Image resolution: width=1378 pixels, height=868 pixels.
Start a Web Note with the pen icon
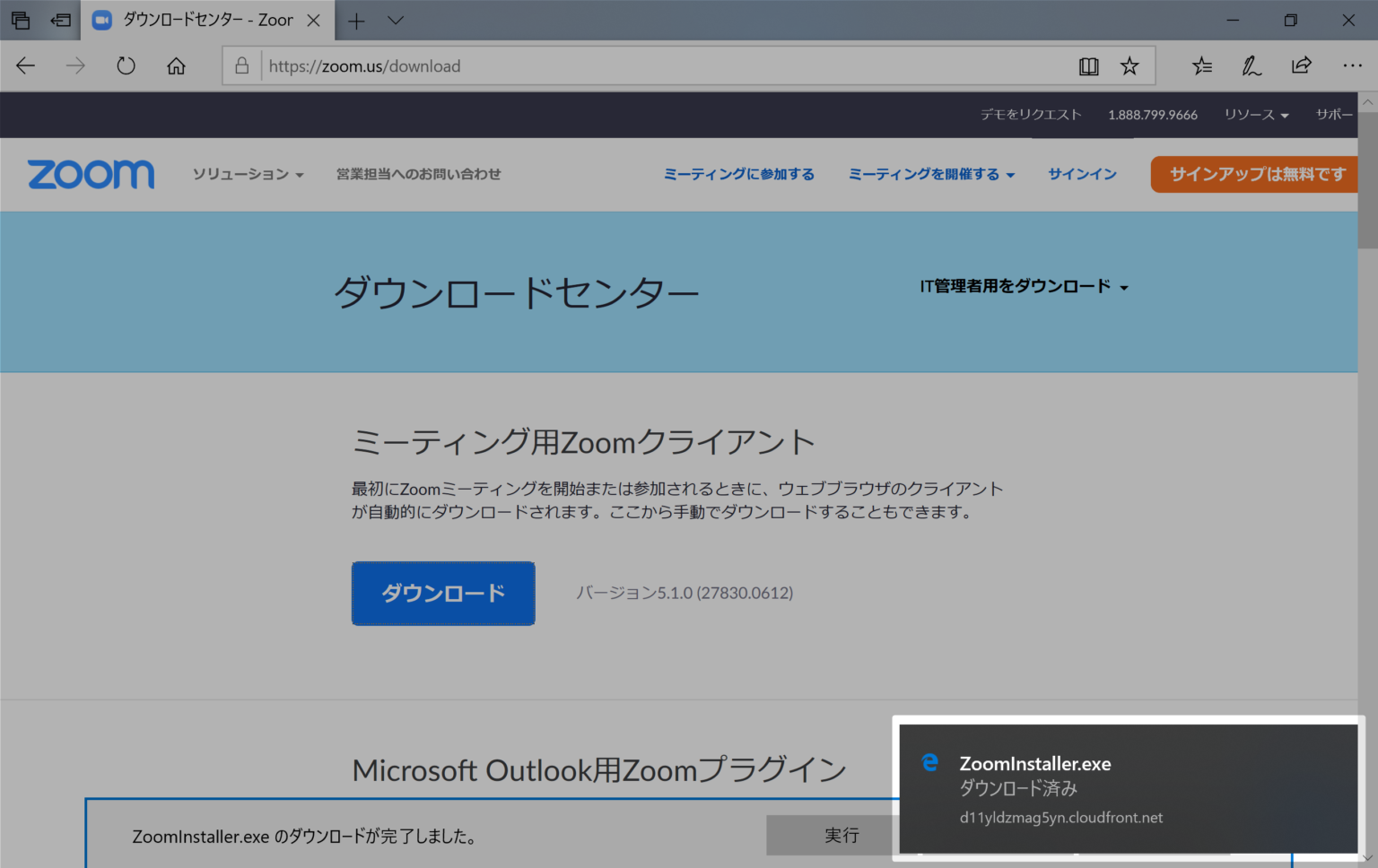tap(1251, 65)
